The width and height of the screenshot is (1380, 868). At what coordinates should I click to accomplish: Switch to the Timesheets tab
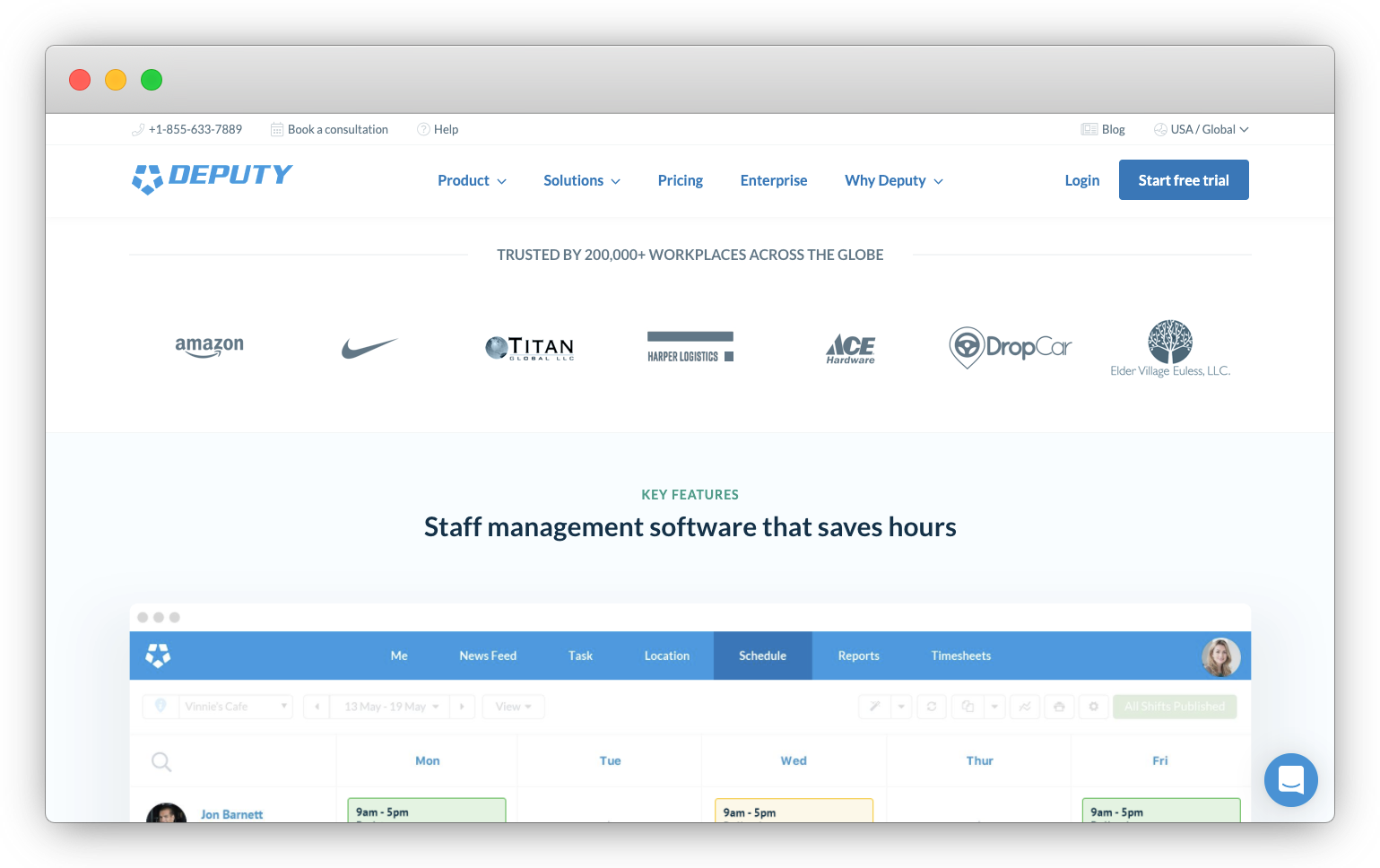pyautogui.click(x=960, y=655)
